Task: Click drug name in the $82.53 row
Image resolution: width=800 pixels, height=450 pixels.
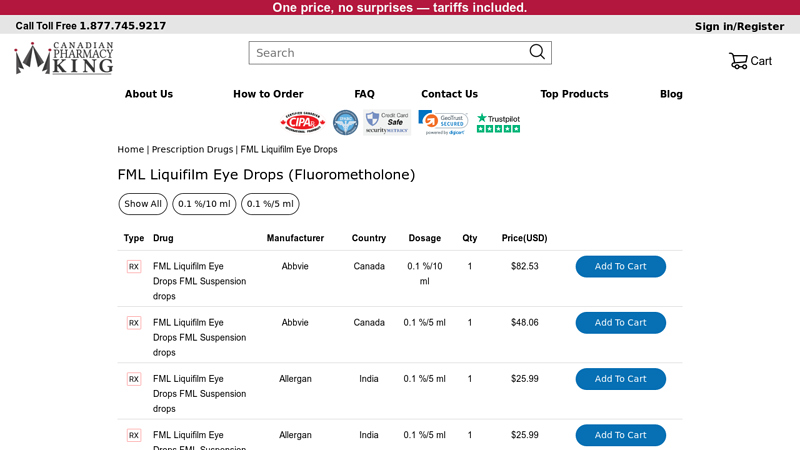Action: coord(199,281)
